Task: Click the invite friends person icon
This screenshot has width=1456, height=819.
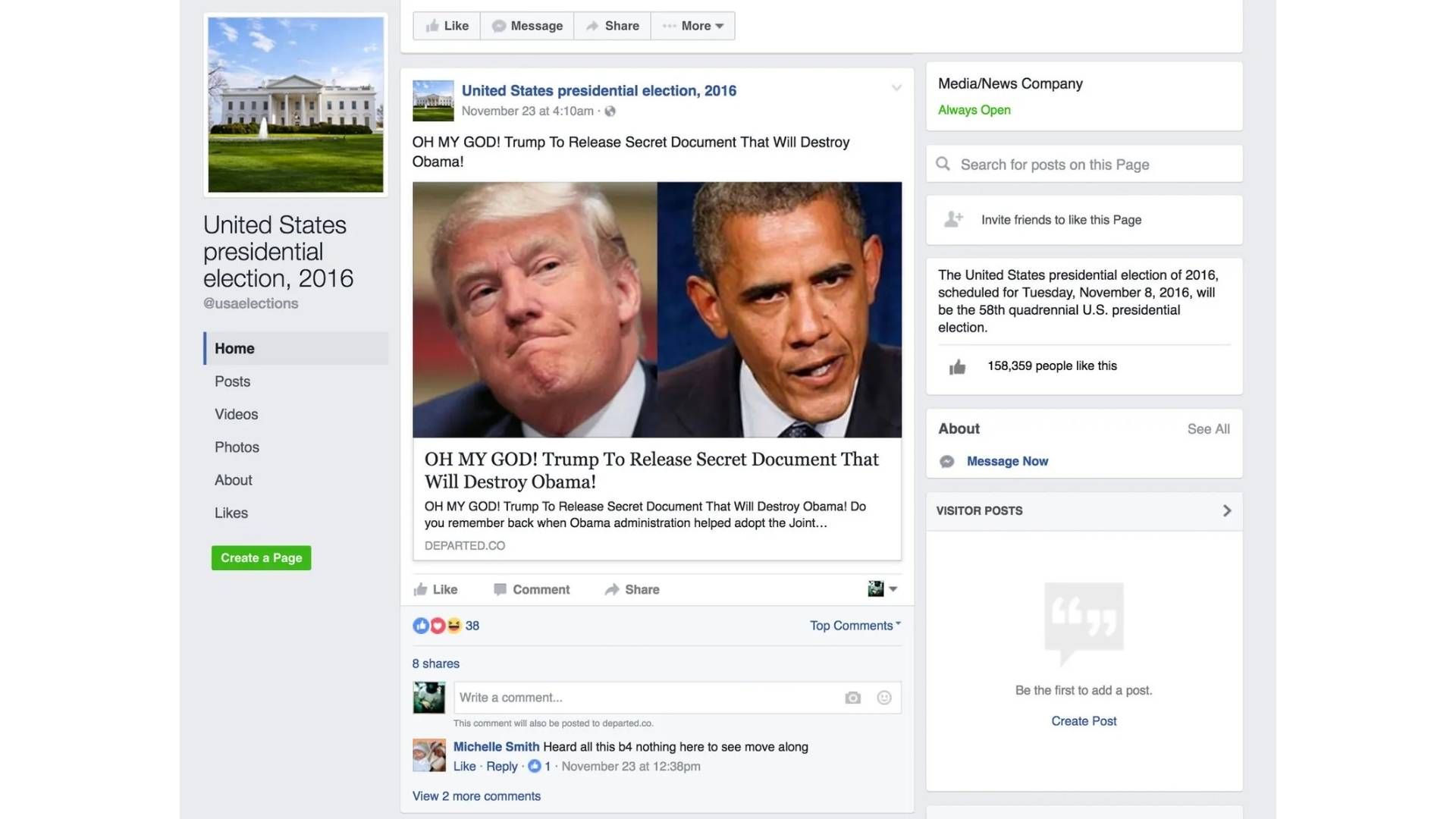Action: [953, 220]
